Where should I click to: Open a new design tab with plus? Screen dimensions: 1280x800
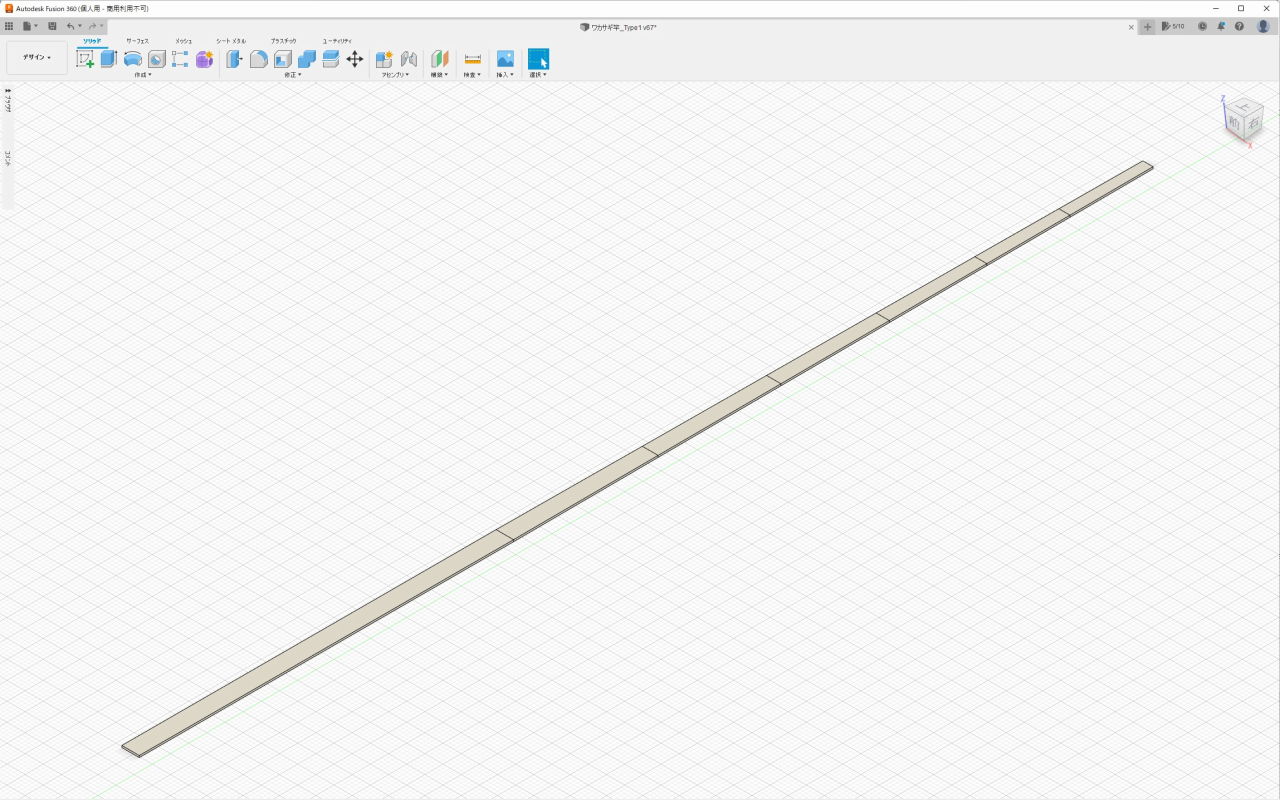pos(1147,26)
